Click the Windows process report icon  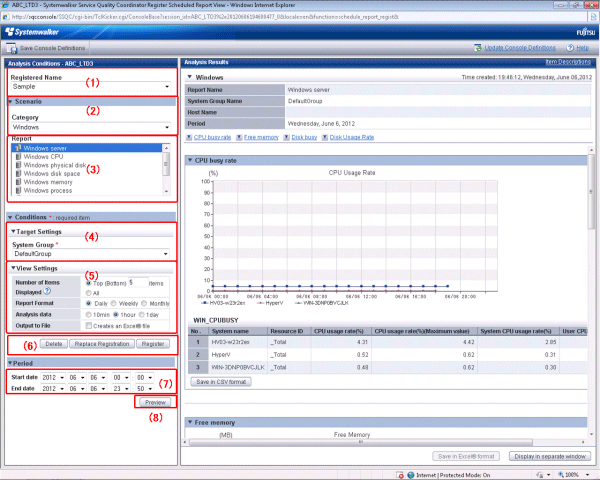tap(18, 190)
